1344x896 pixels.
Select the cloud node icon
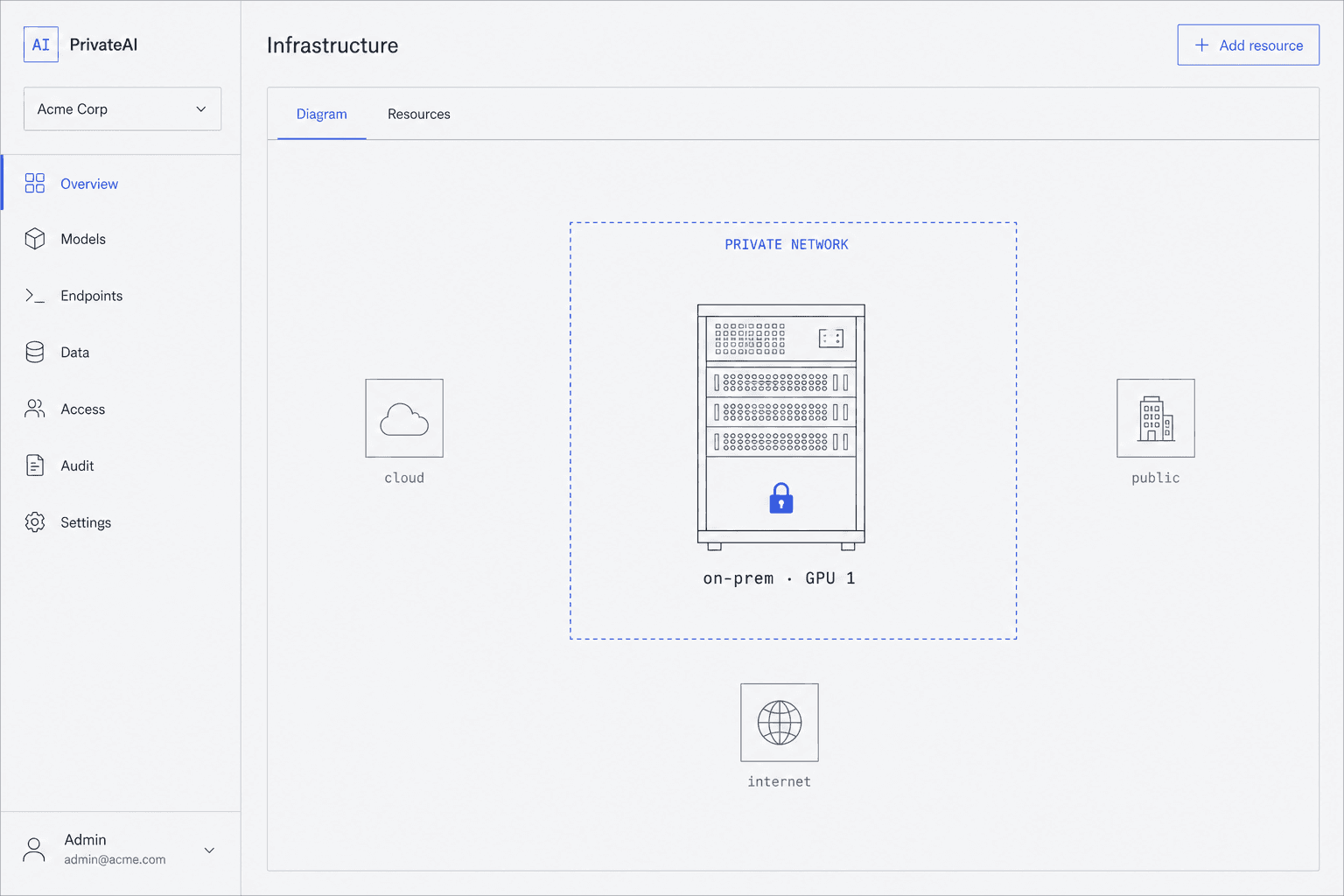pos(404,418)
